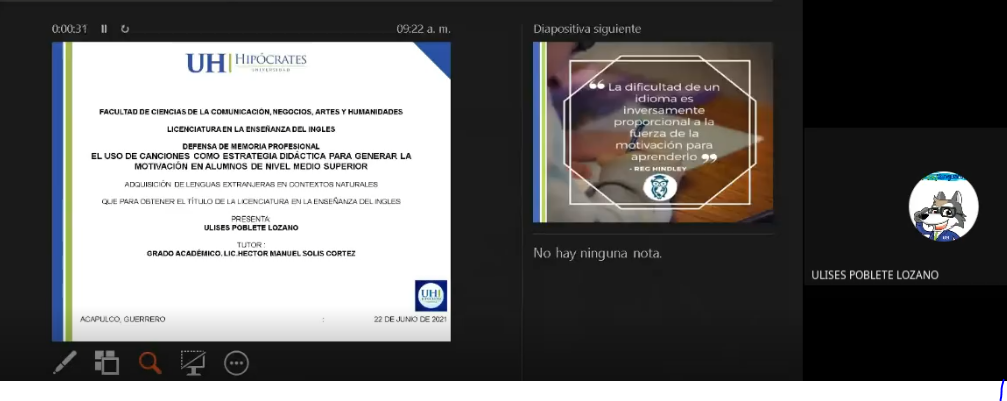Click the 'Diapositiva siguiente' label
Image resolution: width=1007 pixels, height=401 pixels.
click(587, 29)
